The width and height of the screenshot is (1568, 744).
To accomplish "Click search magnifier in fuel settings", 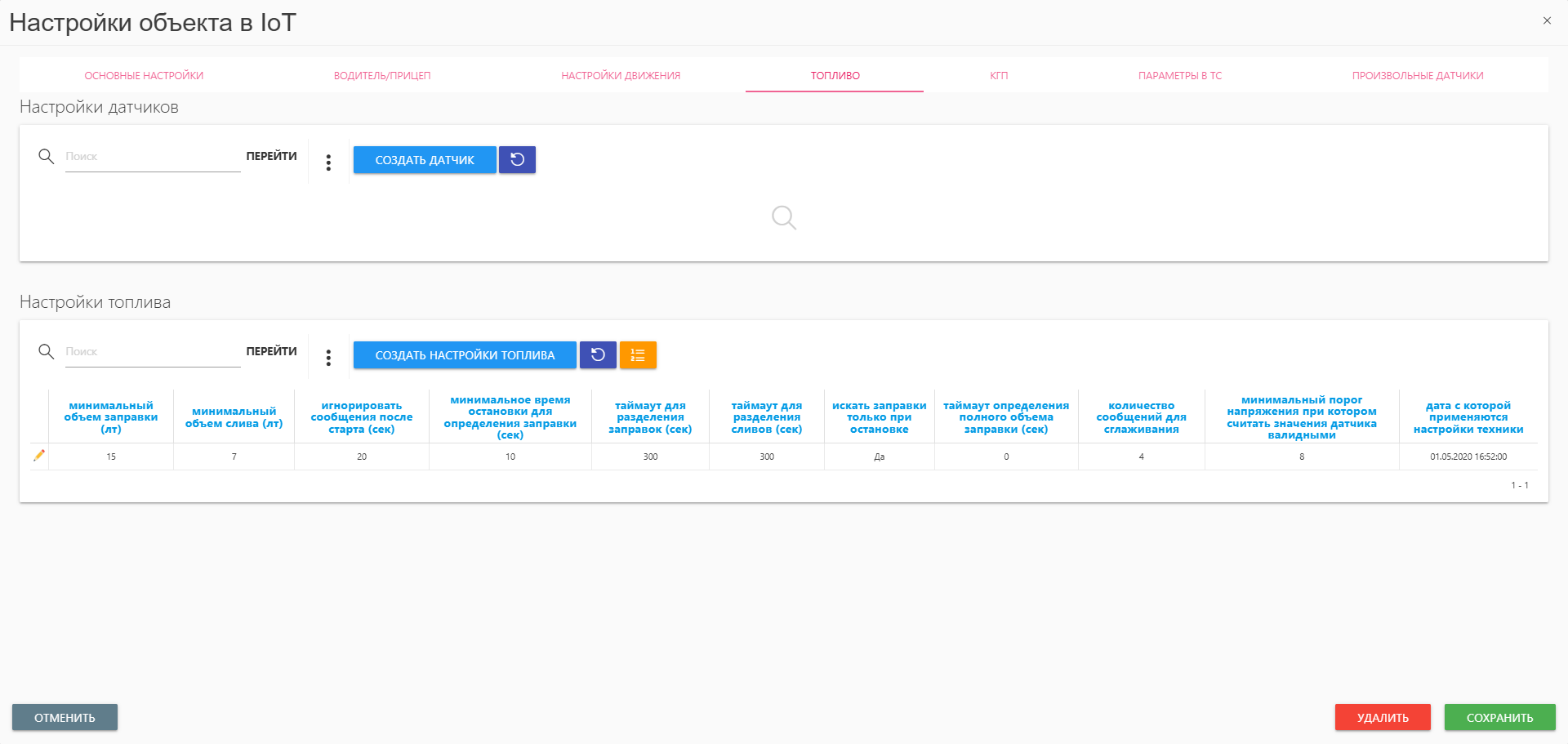I will [47, 351].
